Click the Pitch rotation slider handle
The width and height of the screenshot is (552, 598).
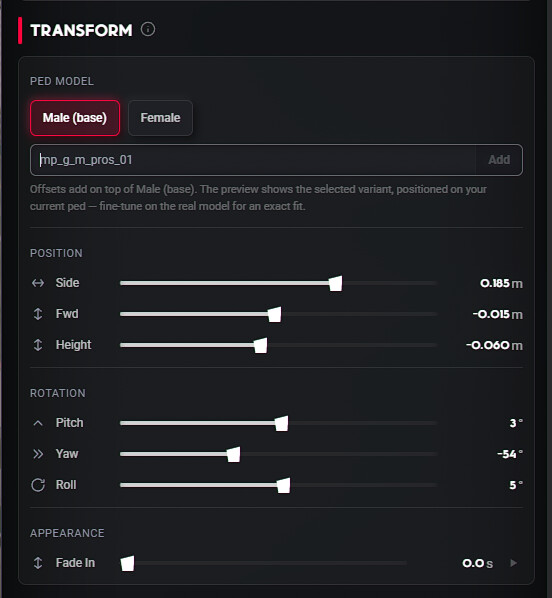[282, 423]
